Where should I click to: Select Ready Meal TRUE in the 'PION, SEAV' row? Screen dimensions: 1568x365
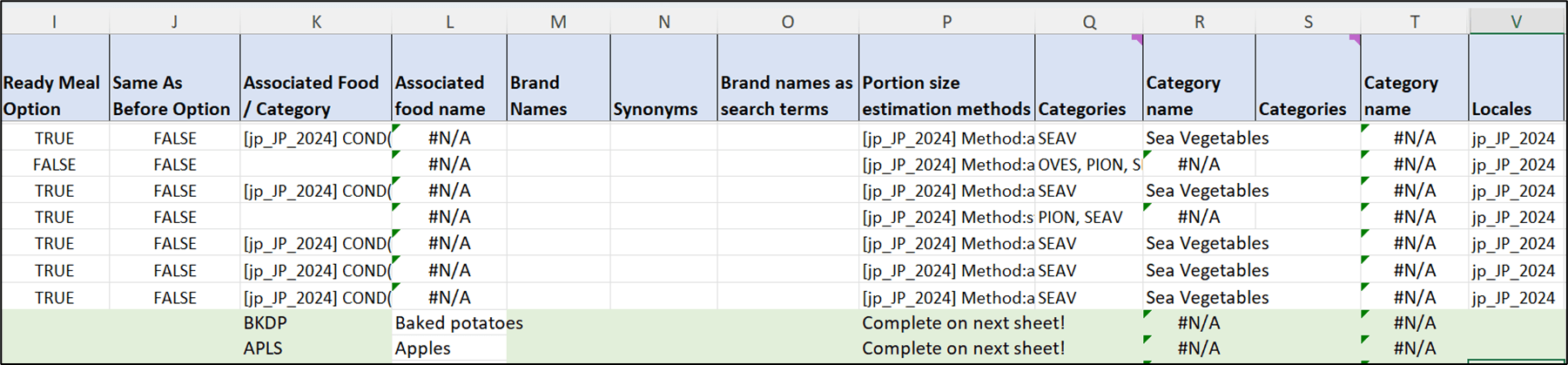55,217
